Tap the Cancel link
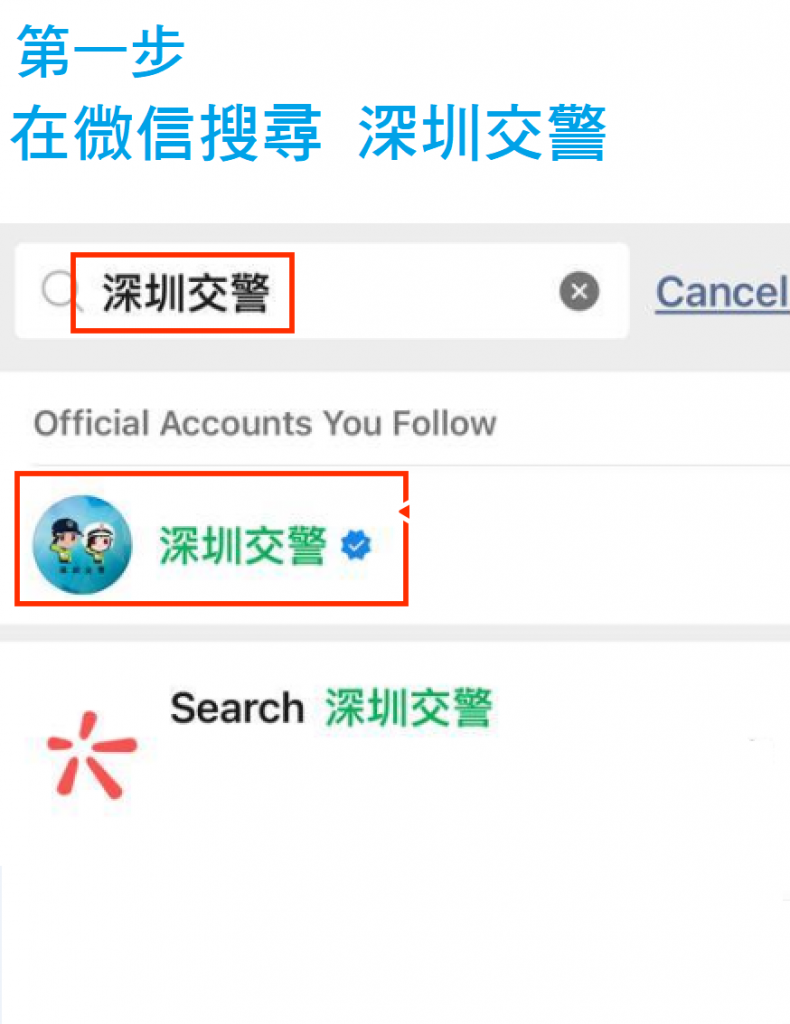The image size is (790, 1024). coord(722,292)
